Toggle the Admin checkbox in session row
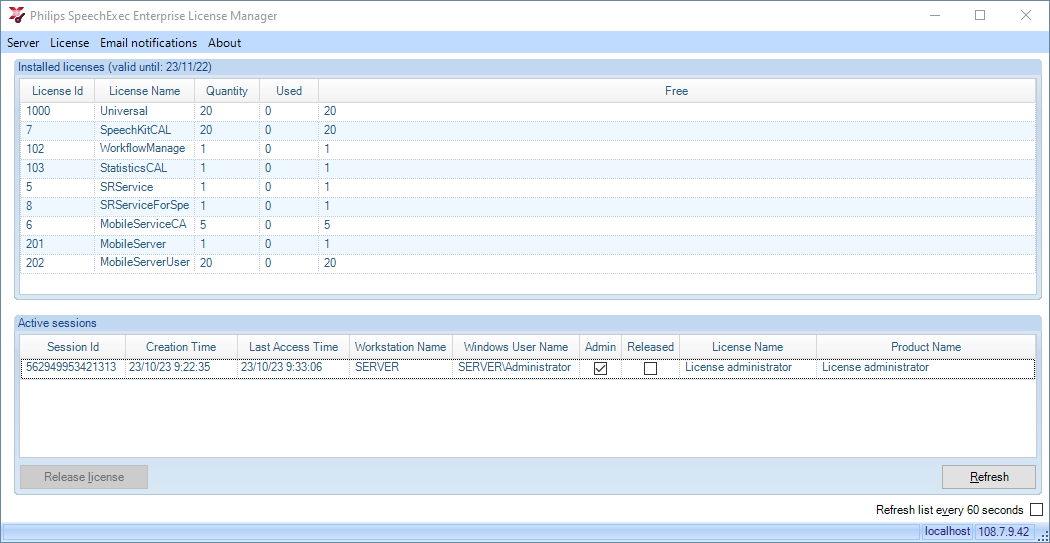Screen dimensions: 1050x543 [601, 368]
